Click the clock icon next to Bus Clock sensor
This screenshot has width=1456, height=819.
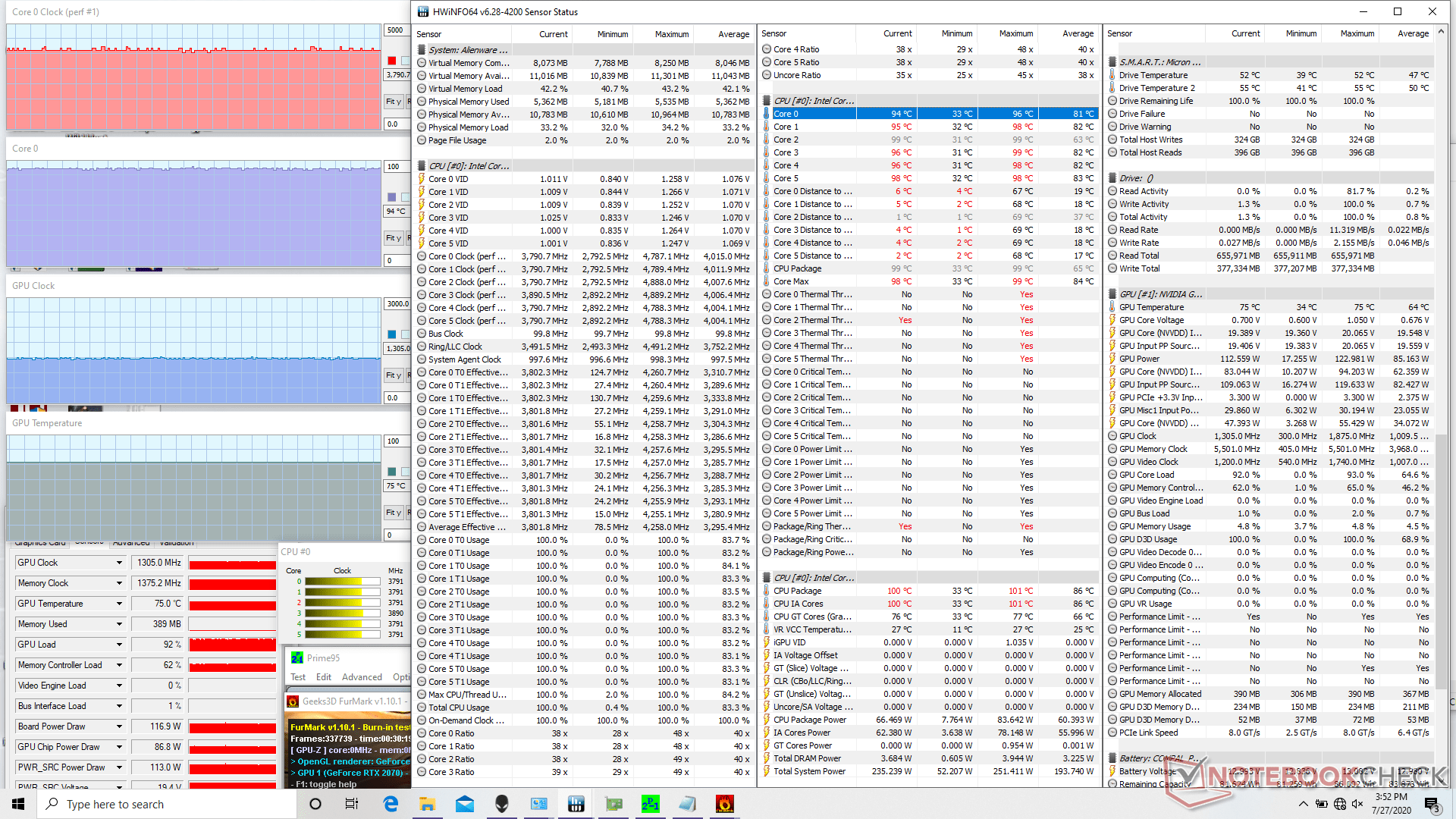coord(422,333)
